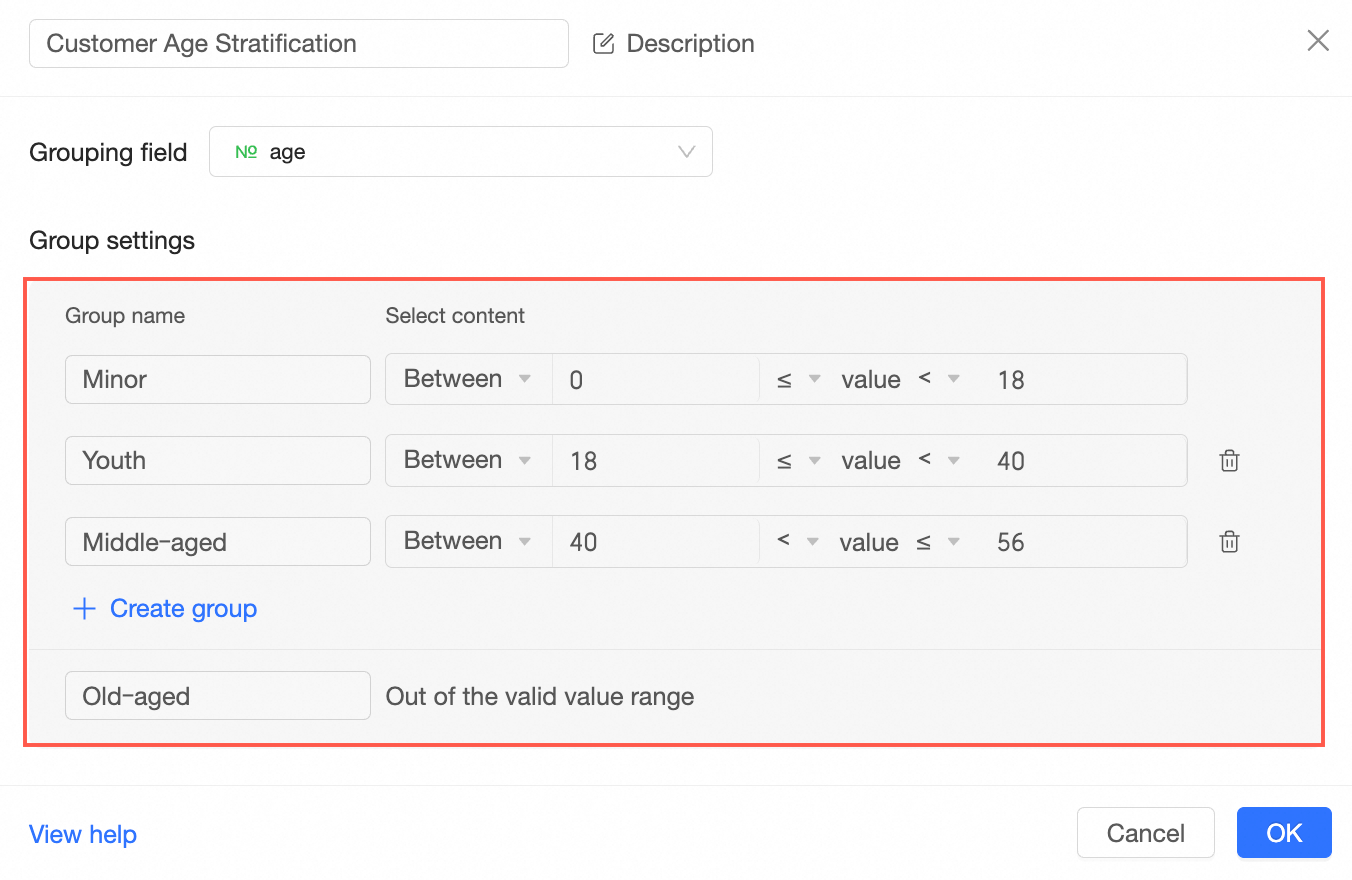The image size is (1352, 880).
Task: Open the Between dropdown for Youth group
Action: click(467, 460)
